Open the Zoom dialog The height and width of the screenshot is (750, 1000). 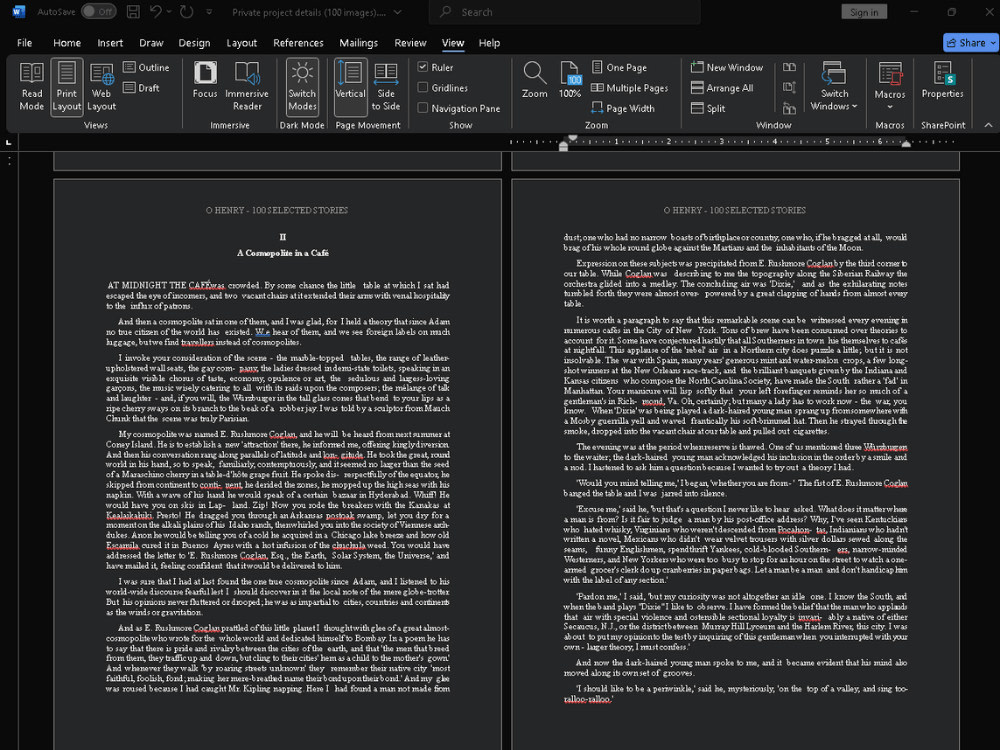pyautogui.click(x=534, y=80)
